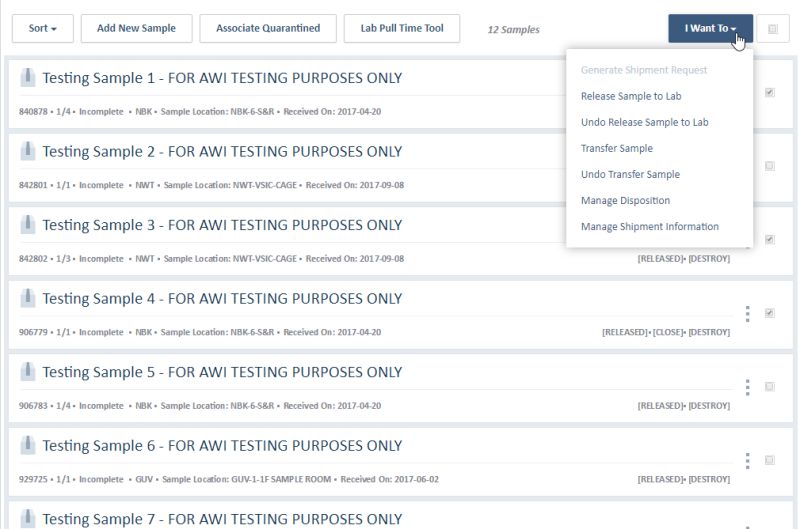Click status tags on Testing Sample 3 row
This screenshot has height=529, width=800.
point(684,259)
